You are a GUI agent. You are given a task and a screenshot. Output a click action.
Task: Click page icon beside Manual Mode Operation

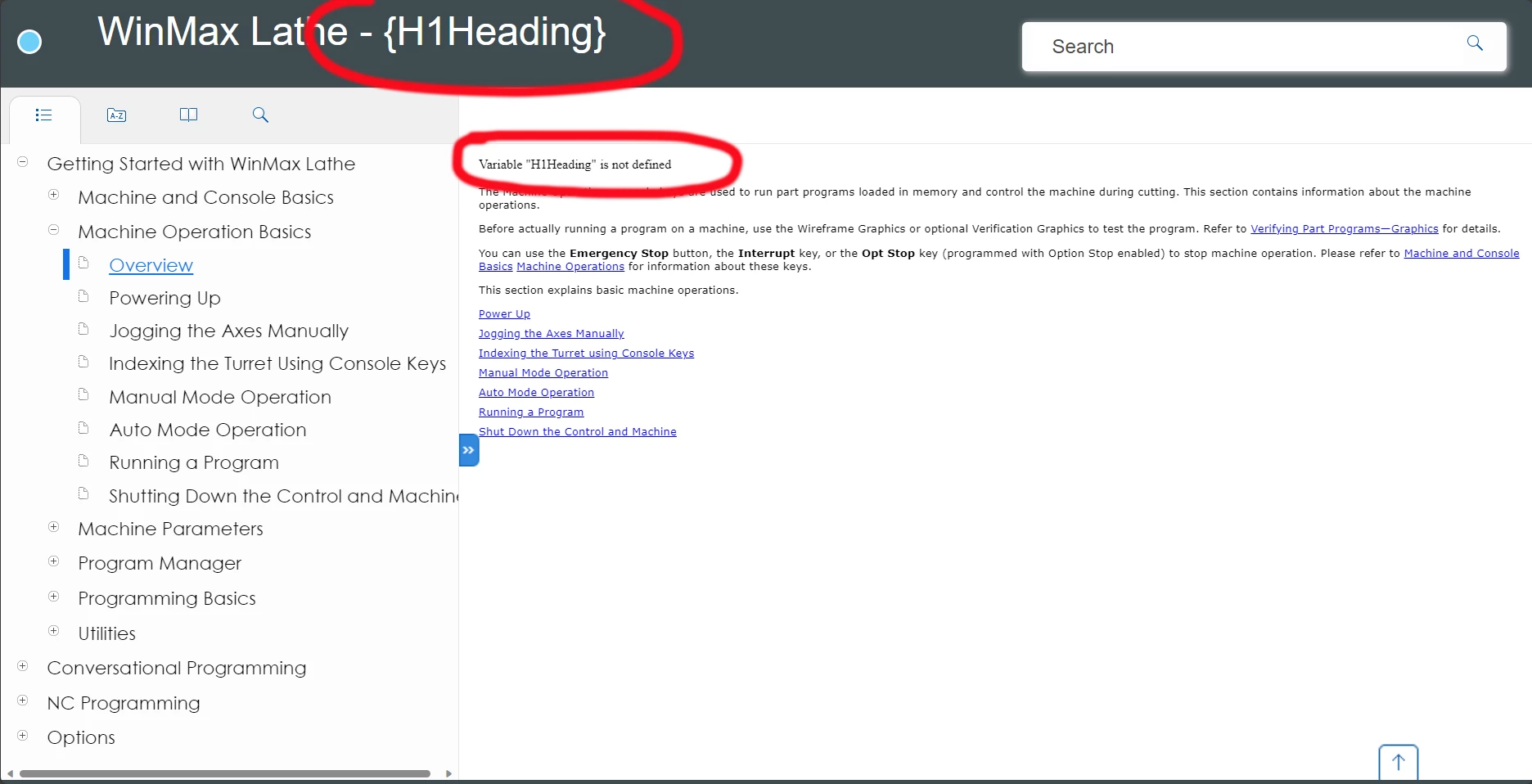coord(83,394)
